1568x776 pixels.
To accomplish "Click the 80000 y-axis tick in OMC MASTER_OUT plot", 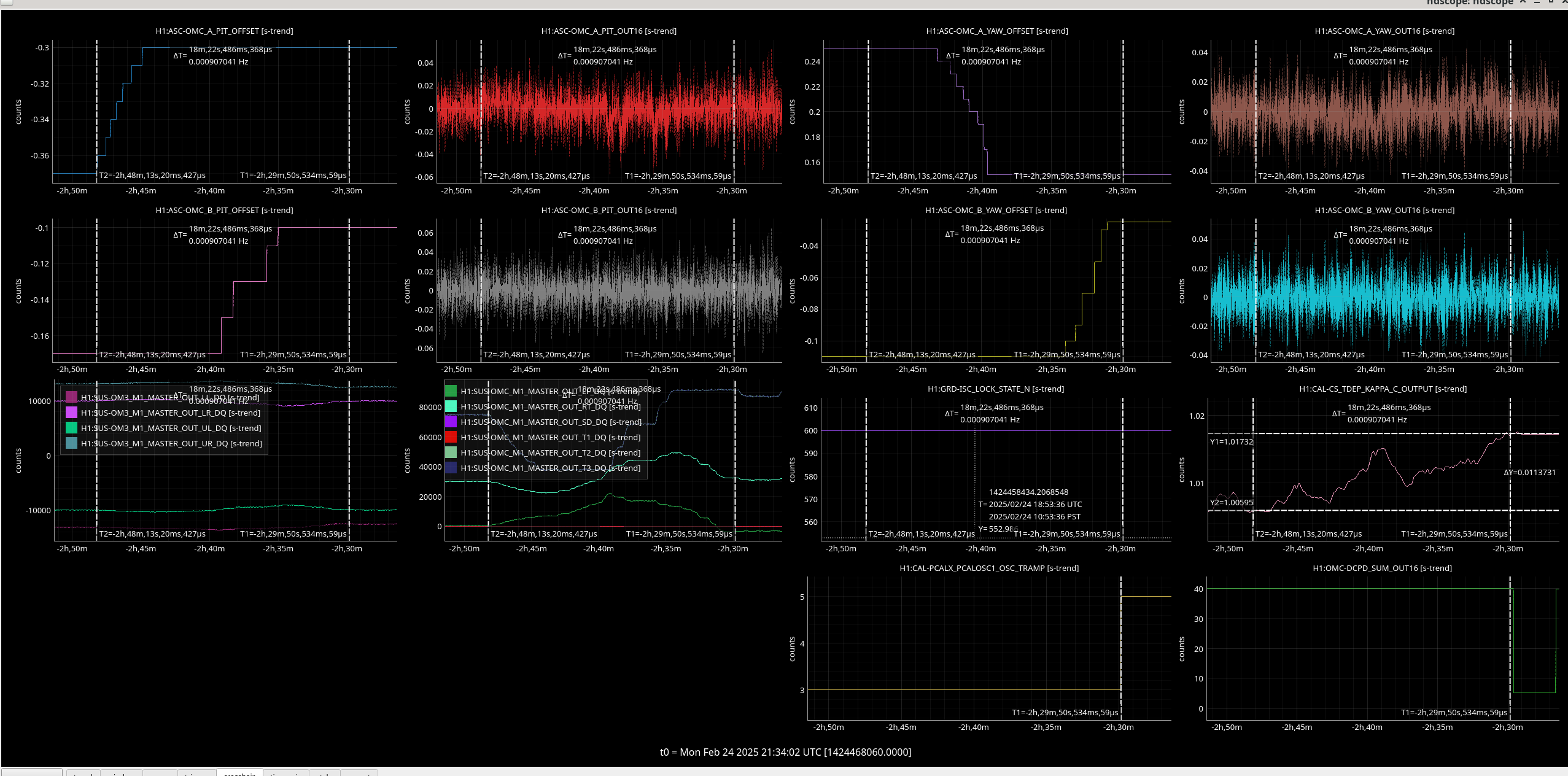I will [430, 407].
